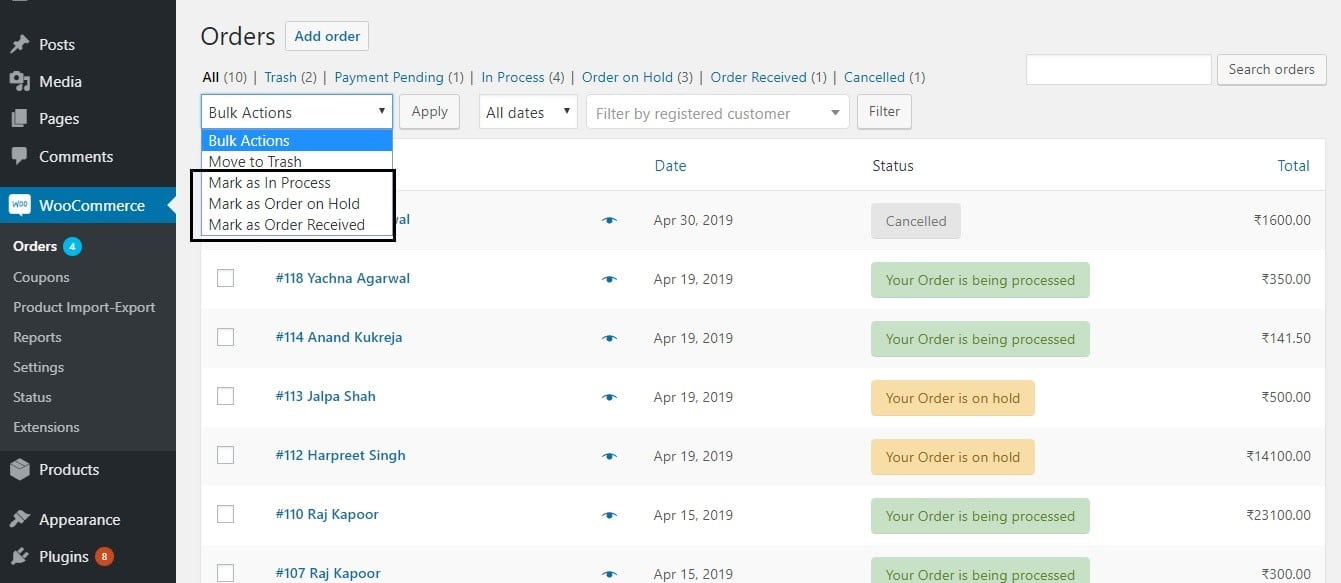1341x583 pixels.
Task: Open Filter by registered customer dropdown
Action: point(718,112)
